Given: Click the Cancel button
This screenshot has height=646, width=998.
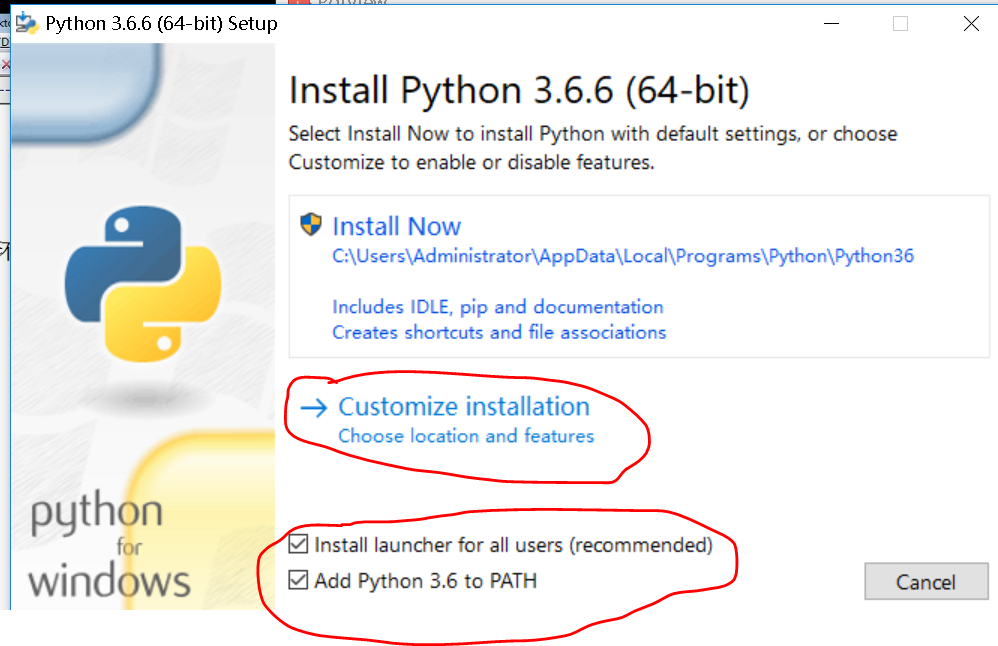Looking at the screenshot, I should pyautogui.click(x=926, y=582).
